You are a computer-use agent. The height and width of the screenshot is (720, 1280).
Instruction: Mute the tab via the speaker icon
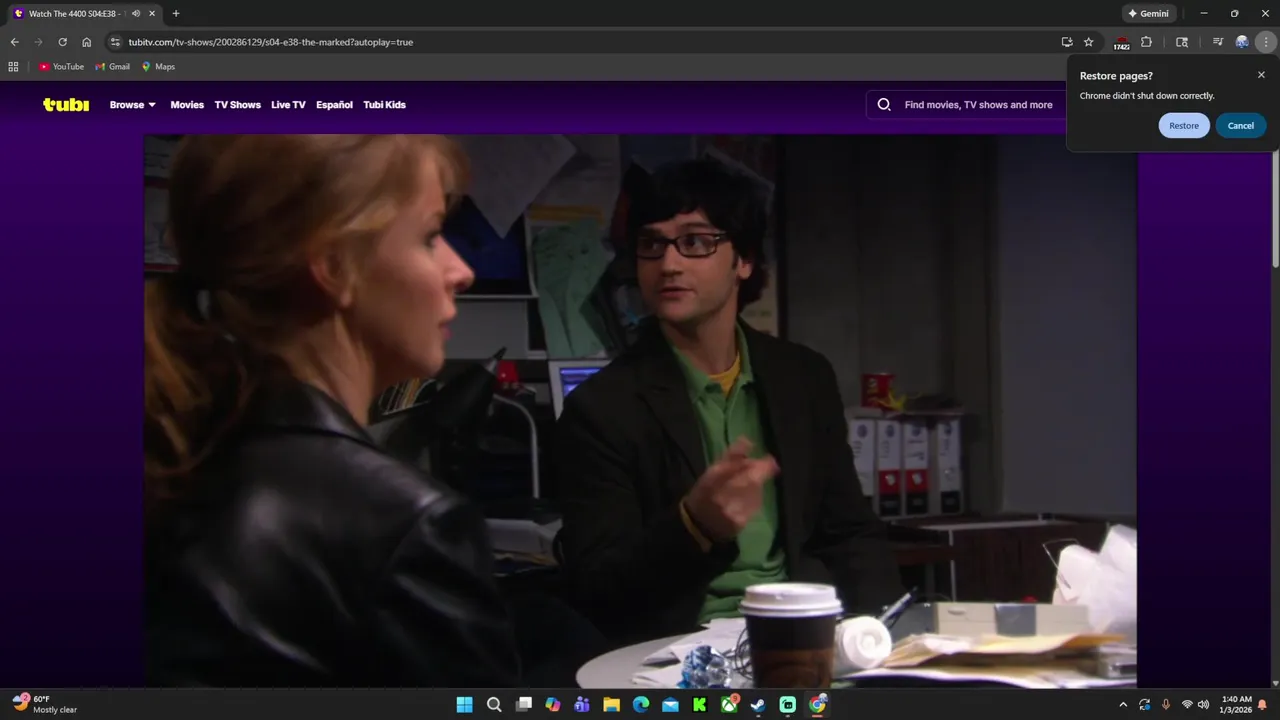pyautogui.click(x=135, y=14)
